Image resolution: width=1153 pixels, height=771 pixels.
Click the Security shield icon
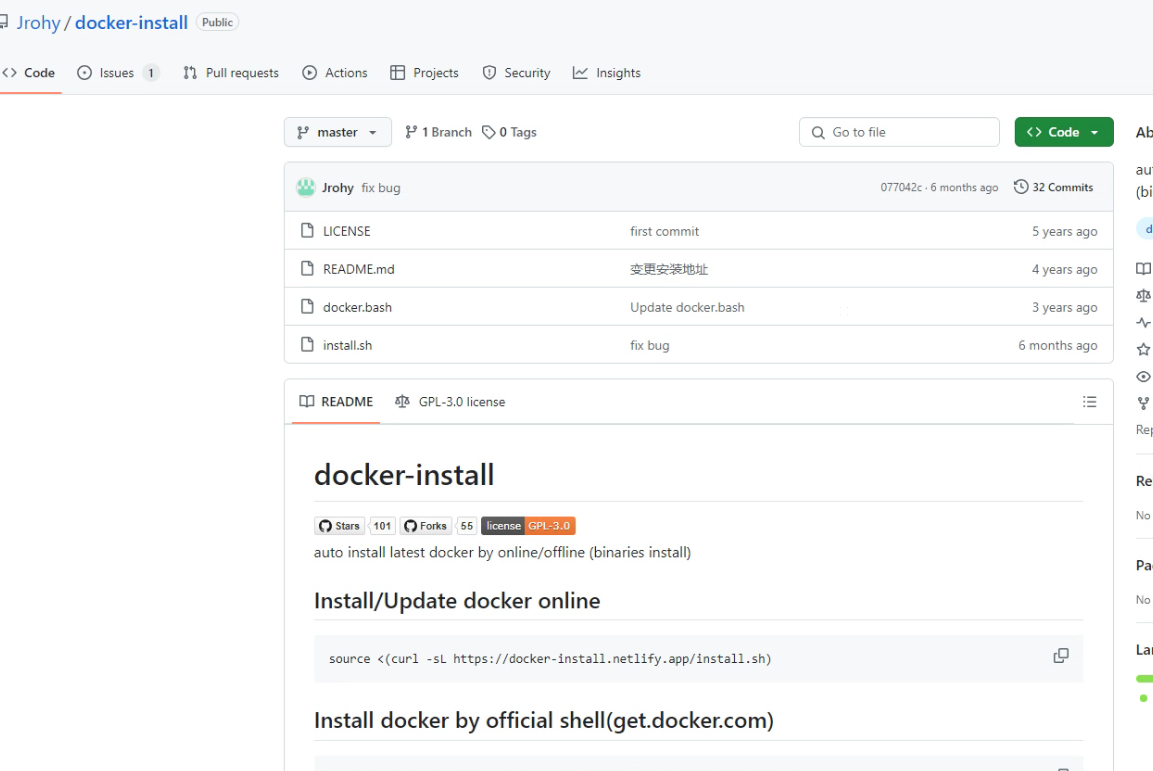[489, 73]
